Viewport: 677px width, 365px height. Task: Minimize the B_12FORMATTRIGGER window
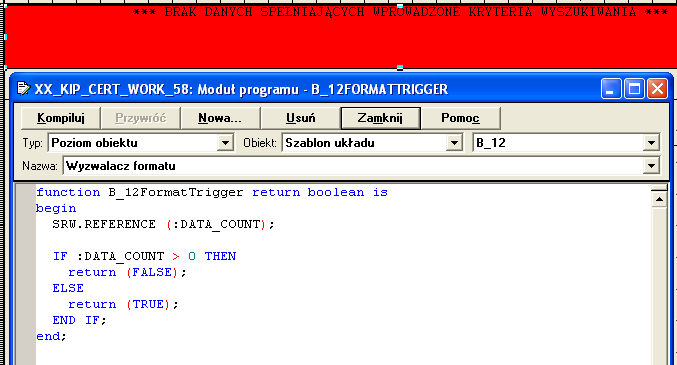pos(611,89)
